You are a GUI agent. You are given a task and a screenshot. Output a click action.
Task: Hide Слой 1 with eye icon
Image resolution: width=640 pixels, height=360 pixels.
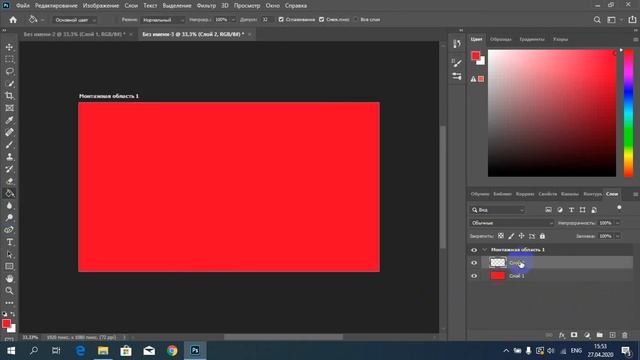[x=474, y=276]
